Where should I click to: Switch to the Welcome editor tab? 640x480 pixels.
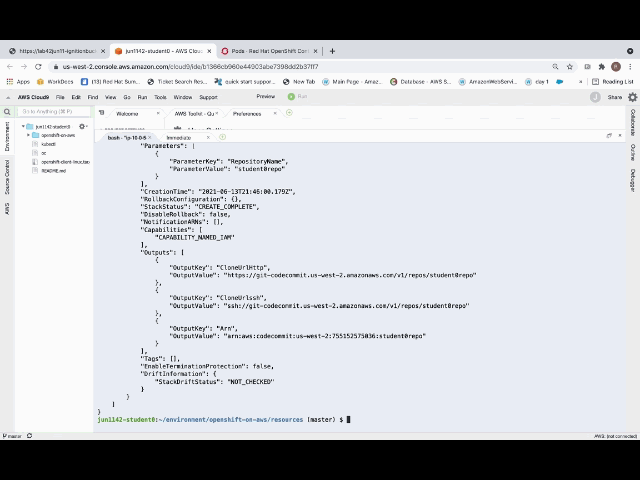point(127,114)
